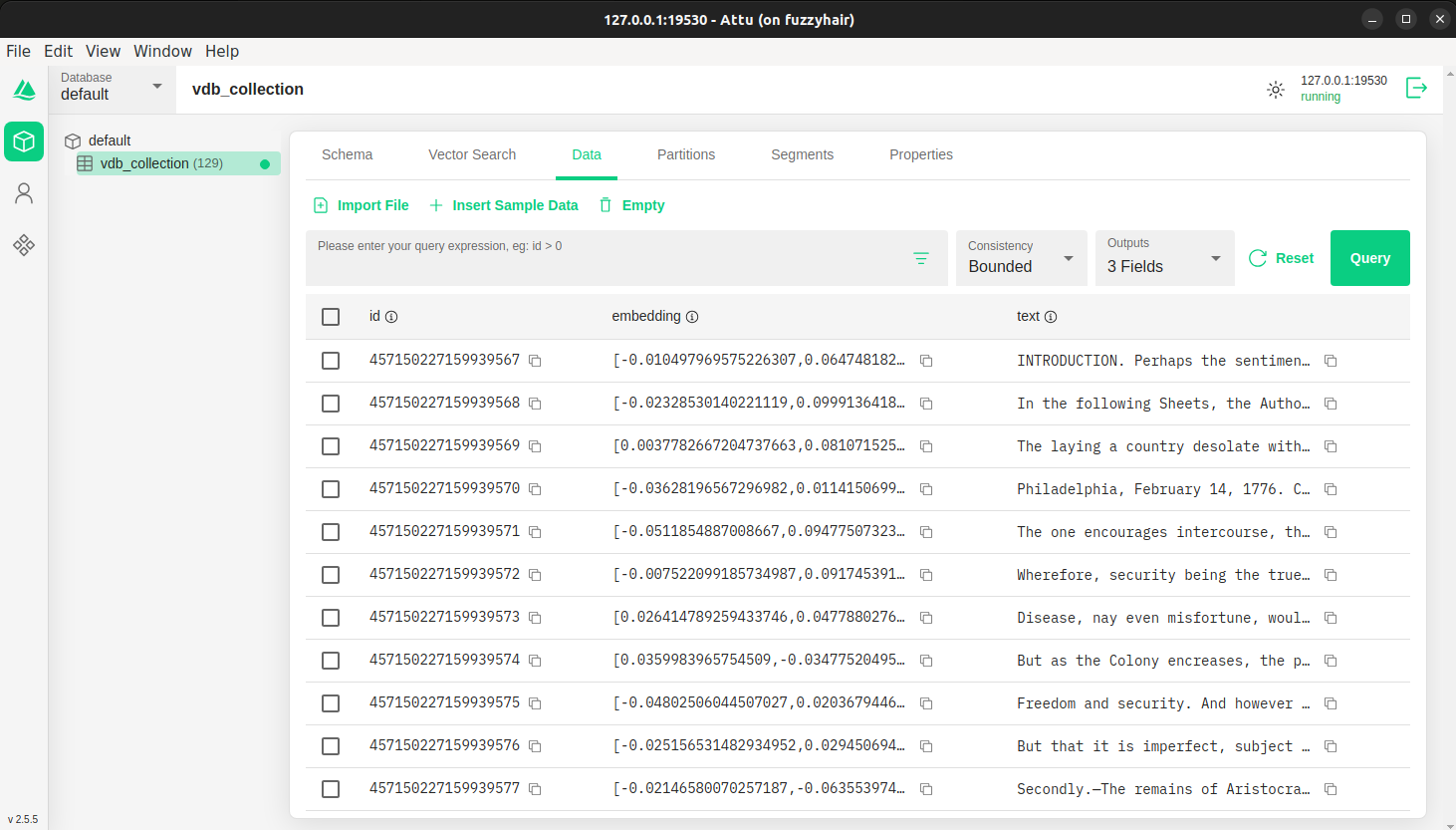Screen dimensions: 1456x830
Task: Check the row with id ending 39577
Action: tap(331, 789)
